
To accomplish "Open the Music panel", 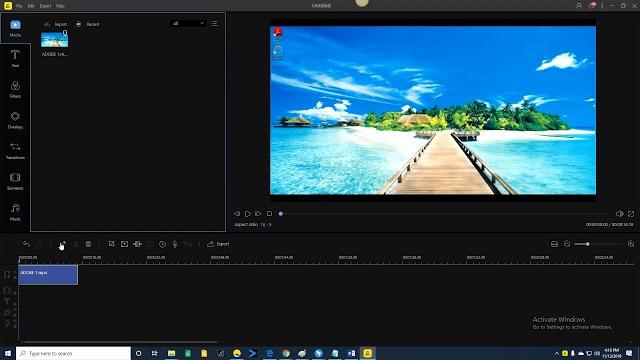I will click(x=15, y=212).
